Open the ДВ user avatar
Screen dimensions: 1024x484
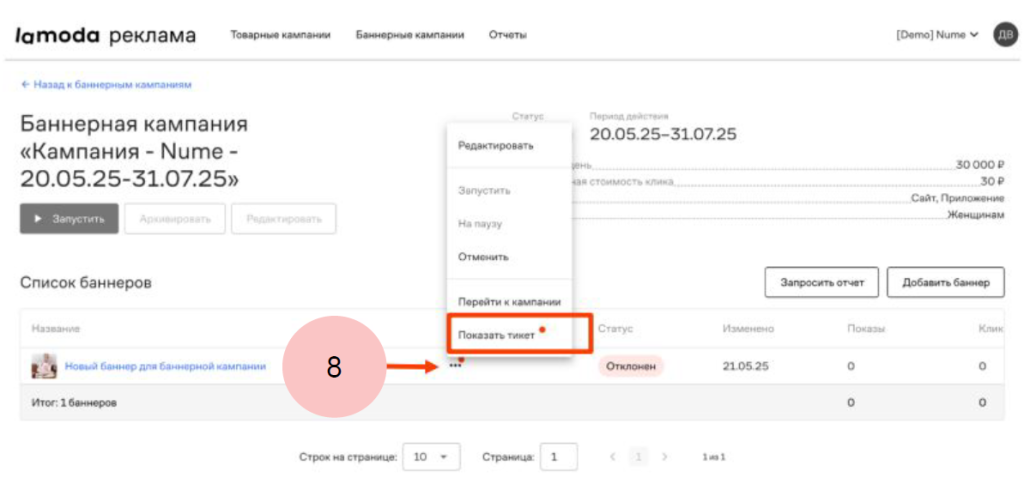(1005, 35)
